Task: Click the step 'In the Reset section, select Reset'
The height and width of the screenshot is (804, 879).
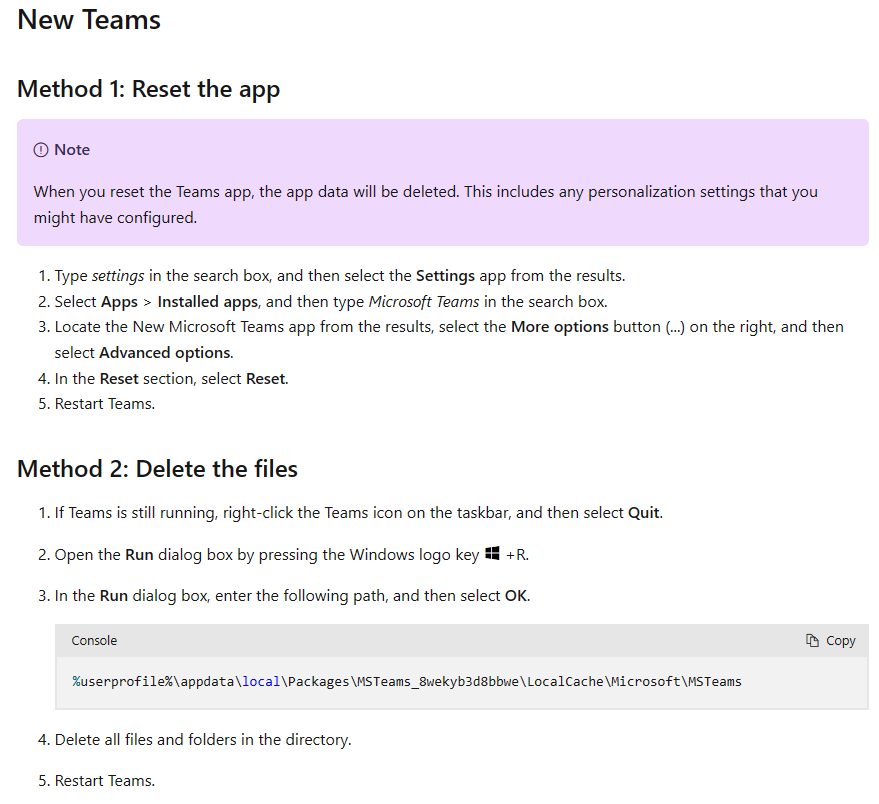Action: tap(172, 378)
